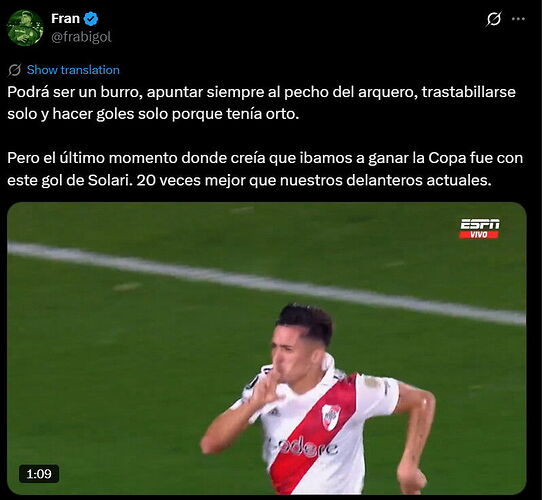This screenshot has width=542, height=500.
Task: Click the paragraph starting with Pero el último
Action: 265,169
